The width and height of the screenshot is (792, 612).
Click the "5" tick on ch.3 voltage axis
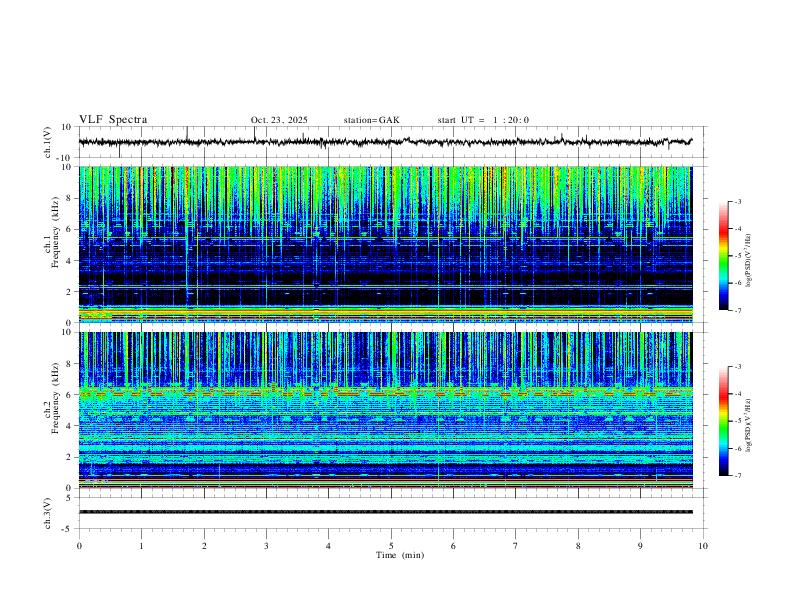pos(69,498)
